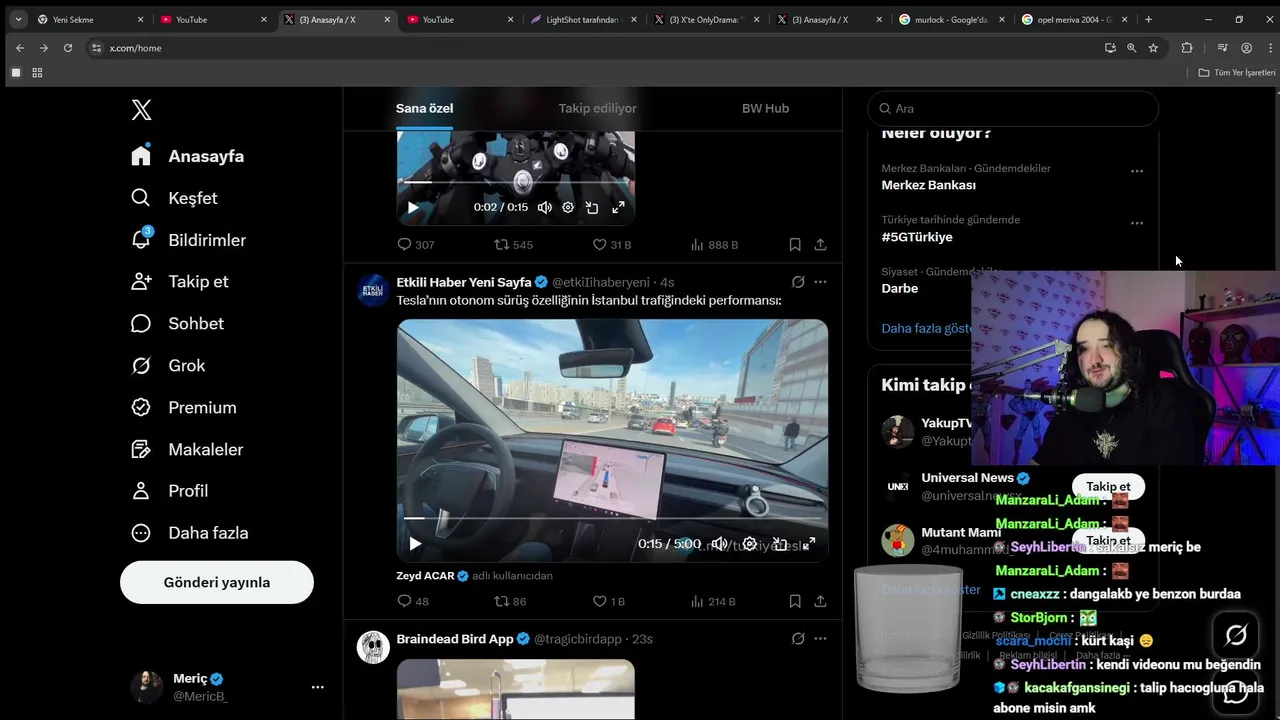Click Gönderi yayınla button

click(217, 582)
